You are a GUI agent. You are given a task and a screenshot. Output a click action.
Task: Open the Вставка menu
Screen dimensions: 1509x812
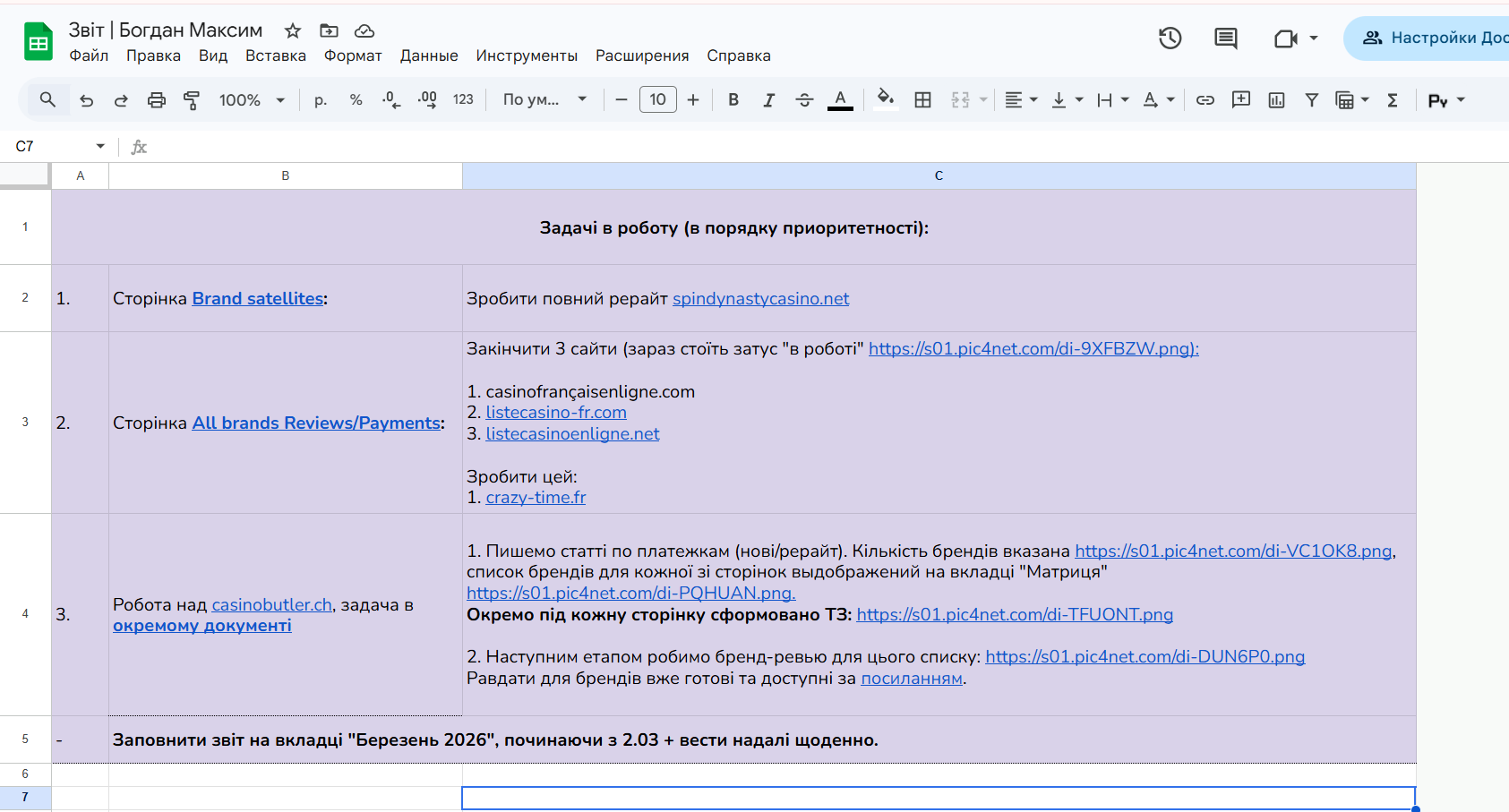pos(275,56)
